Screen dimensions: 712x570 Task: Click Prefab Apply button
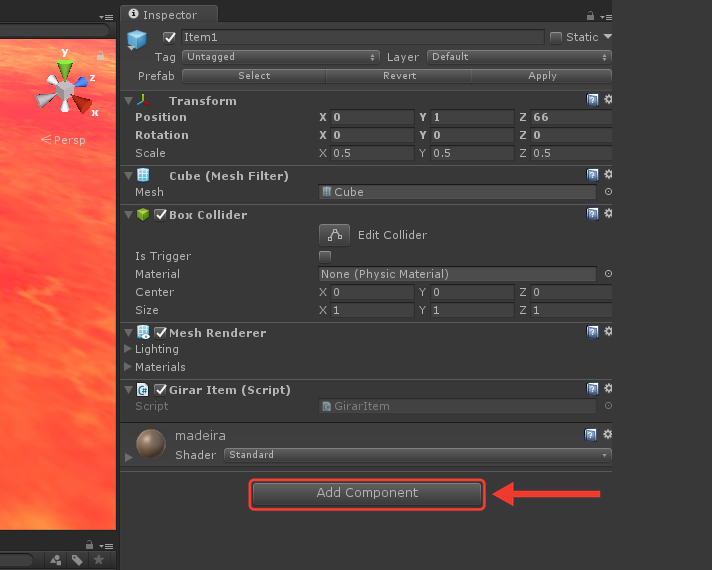542,76
